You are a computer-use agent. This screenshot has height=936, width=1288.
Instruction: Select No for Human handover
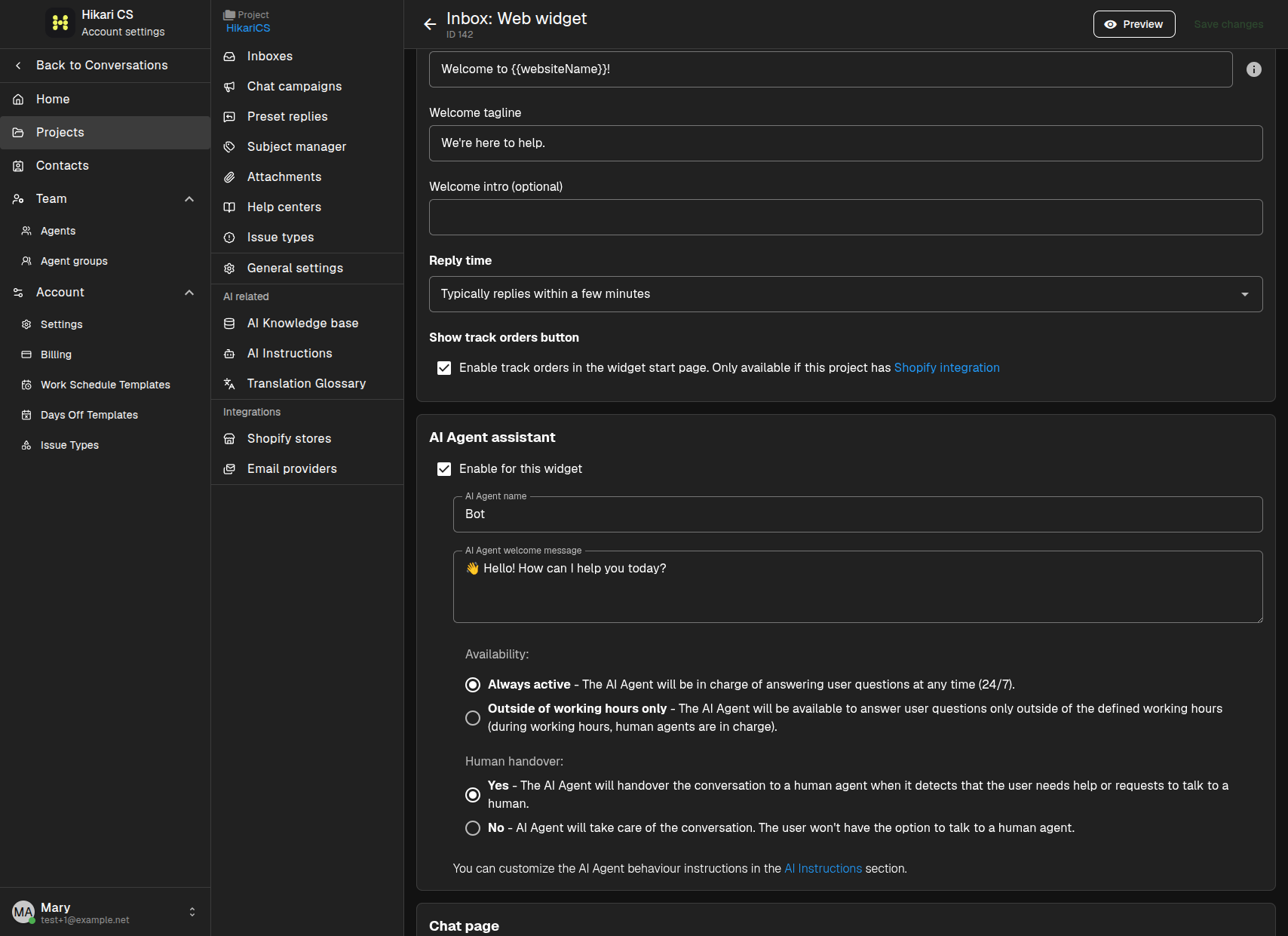(x=473, y=828)
